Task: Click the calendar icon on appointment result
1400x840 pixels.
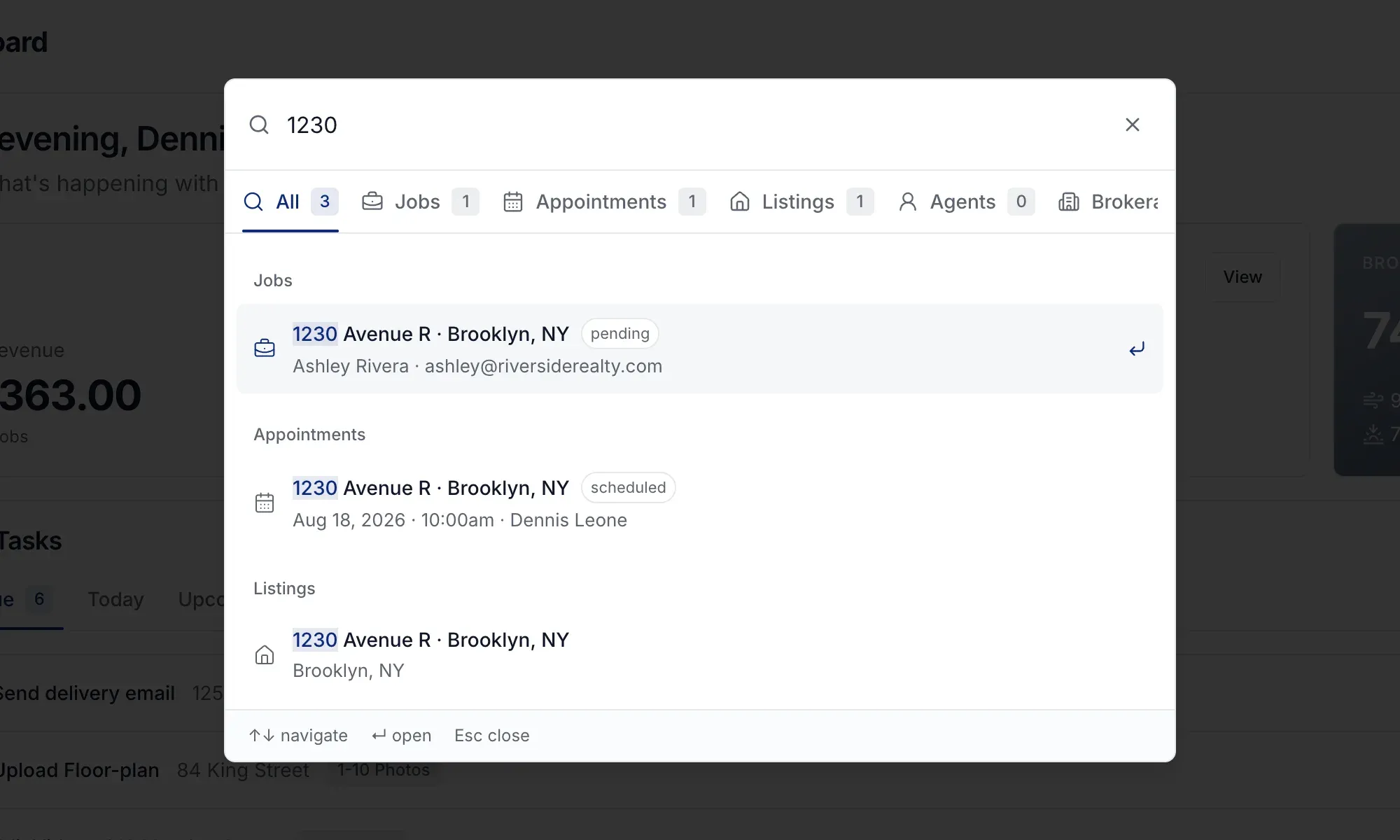Action: coord(265,503)
